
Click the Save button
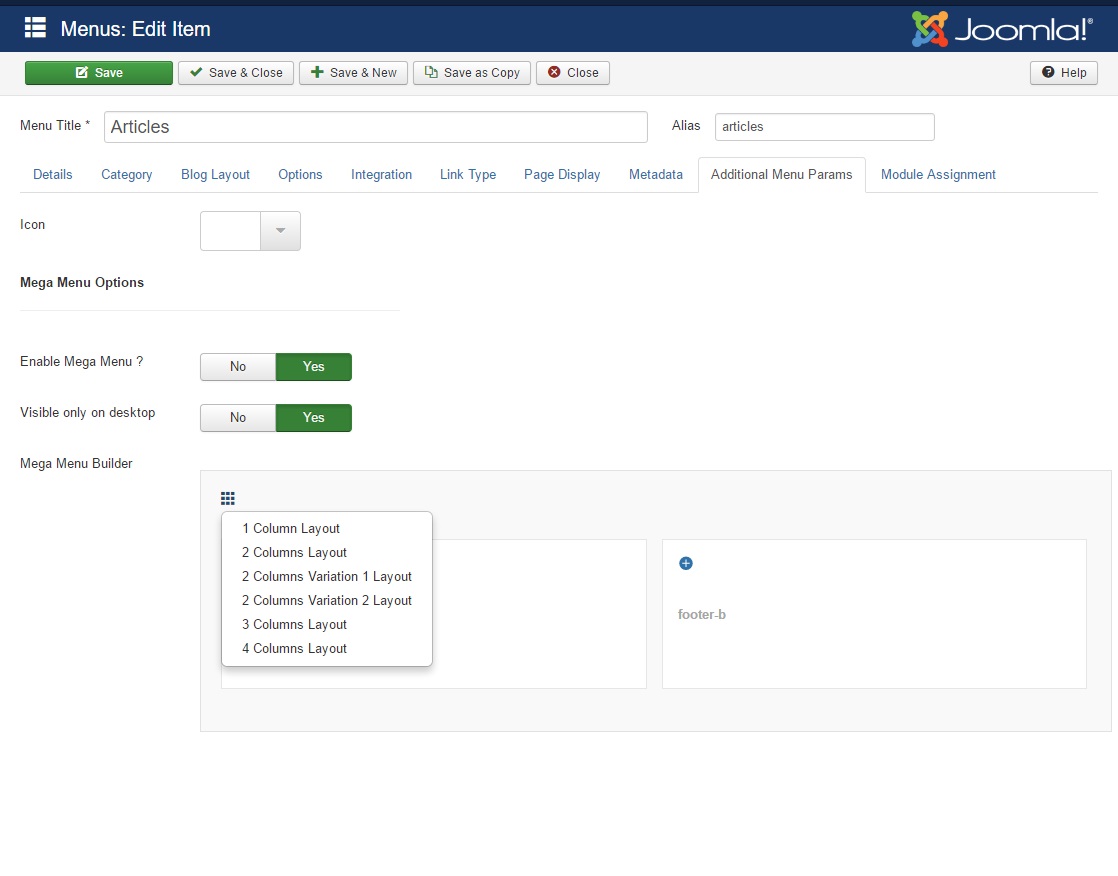(99, 73)
